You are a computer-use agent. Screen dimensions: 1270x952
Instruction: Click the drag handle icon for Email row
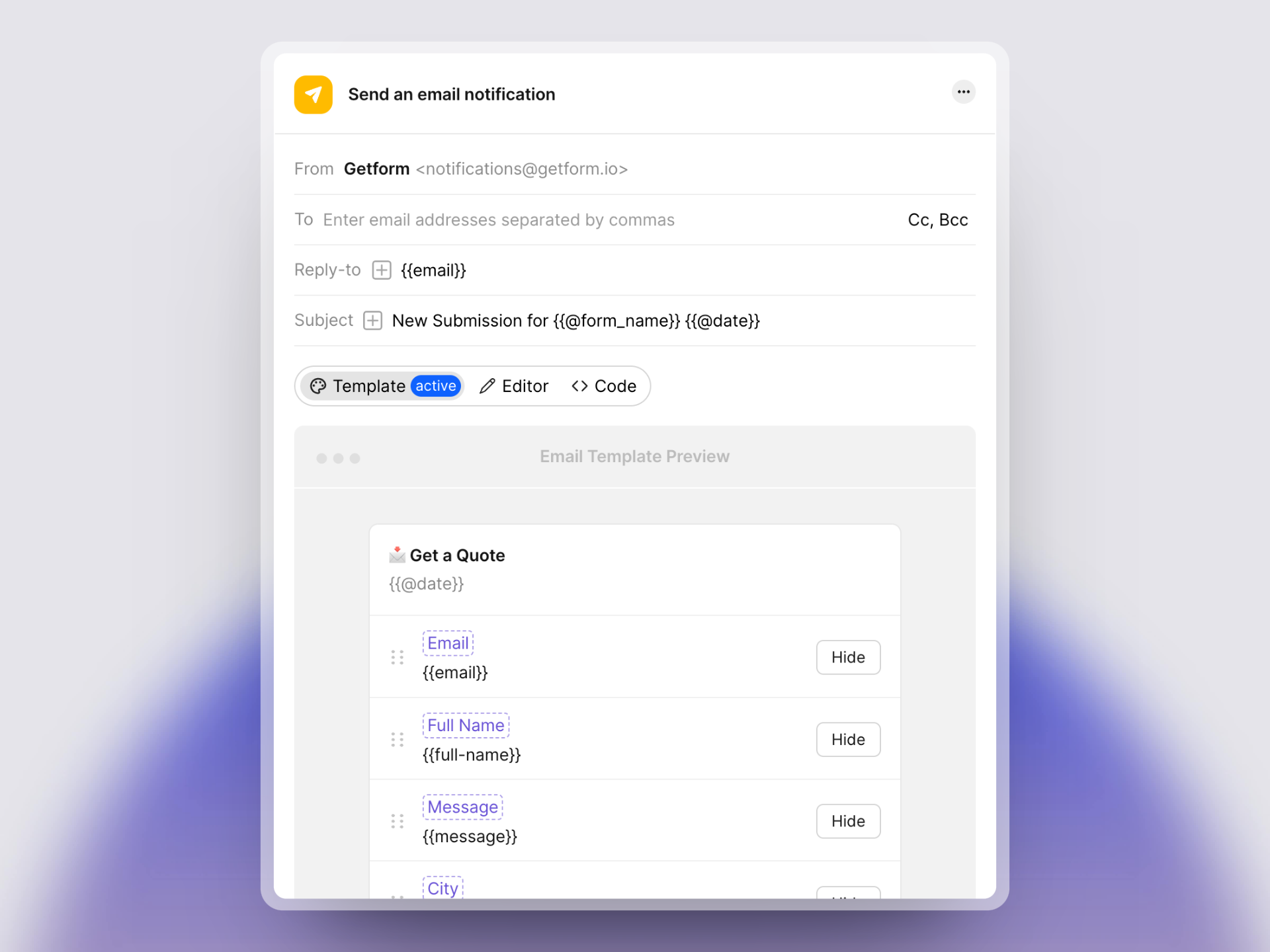[x=398, y=657]
